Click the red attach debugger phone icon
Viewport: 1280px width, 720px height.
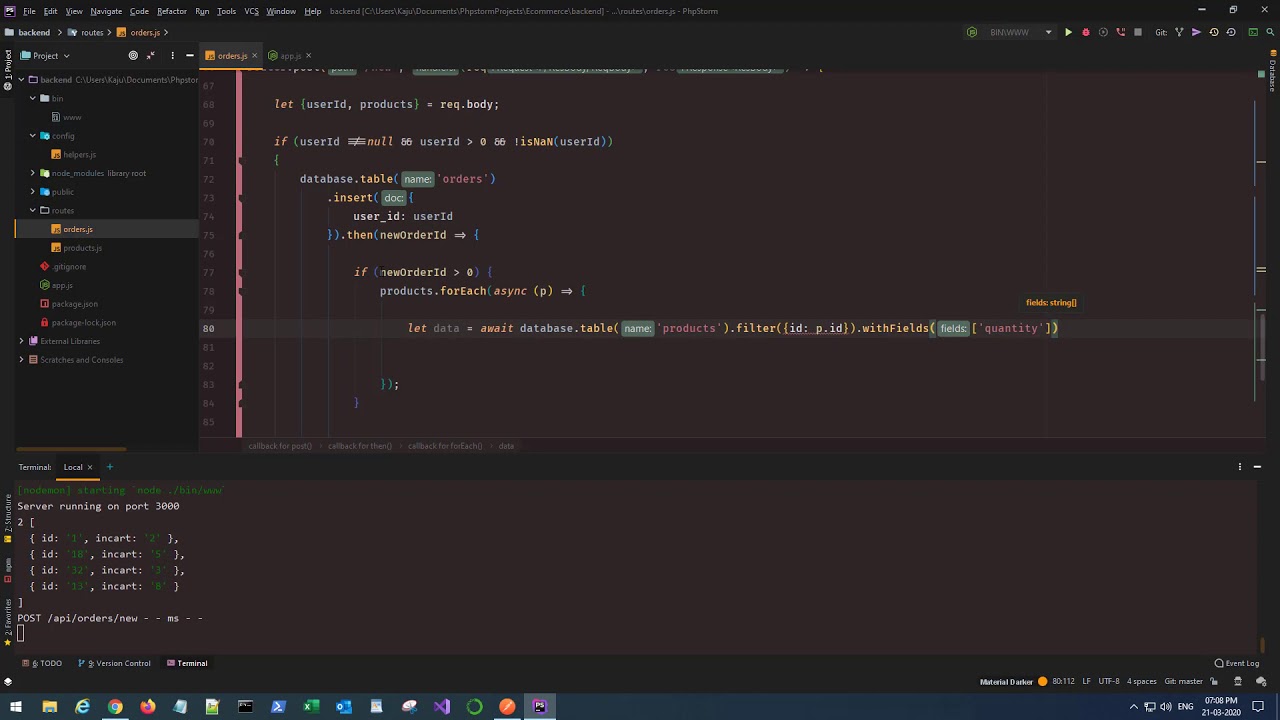[x=1121, y=32]
